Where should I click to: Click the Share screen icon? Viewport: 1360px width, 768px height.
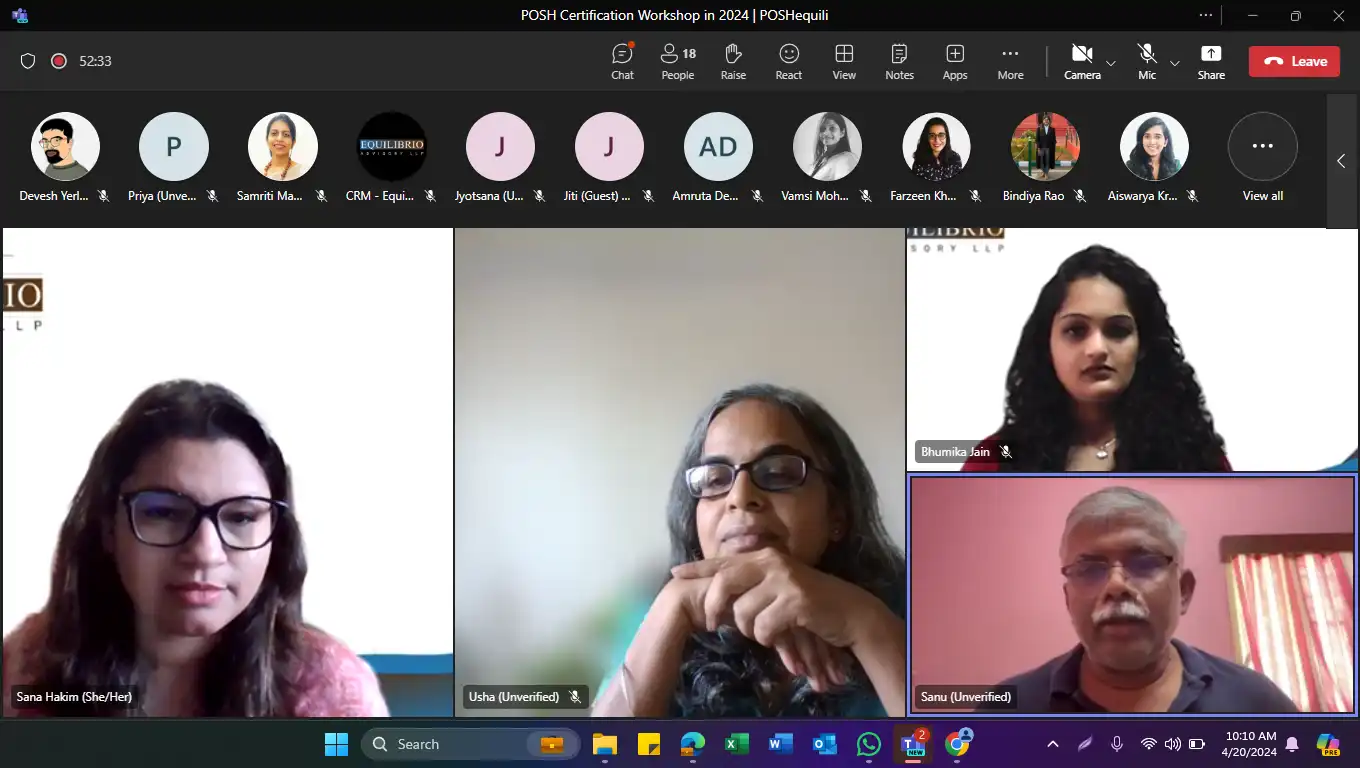click(1211, 61)
